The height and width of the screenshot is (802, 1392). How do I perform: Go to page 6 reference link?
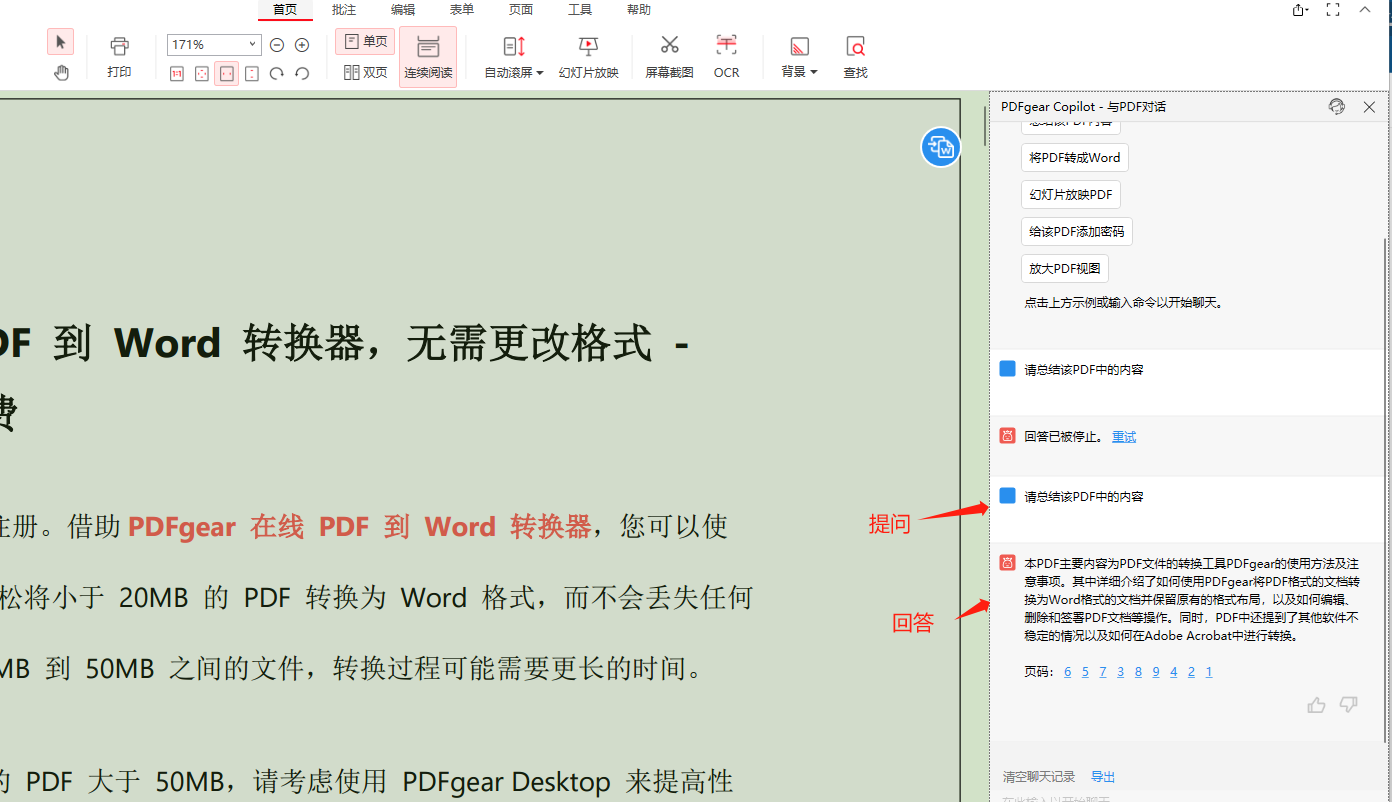[1068, 672]
